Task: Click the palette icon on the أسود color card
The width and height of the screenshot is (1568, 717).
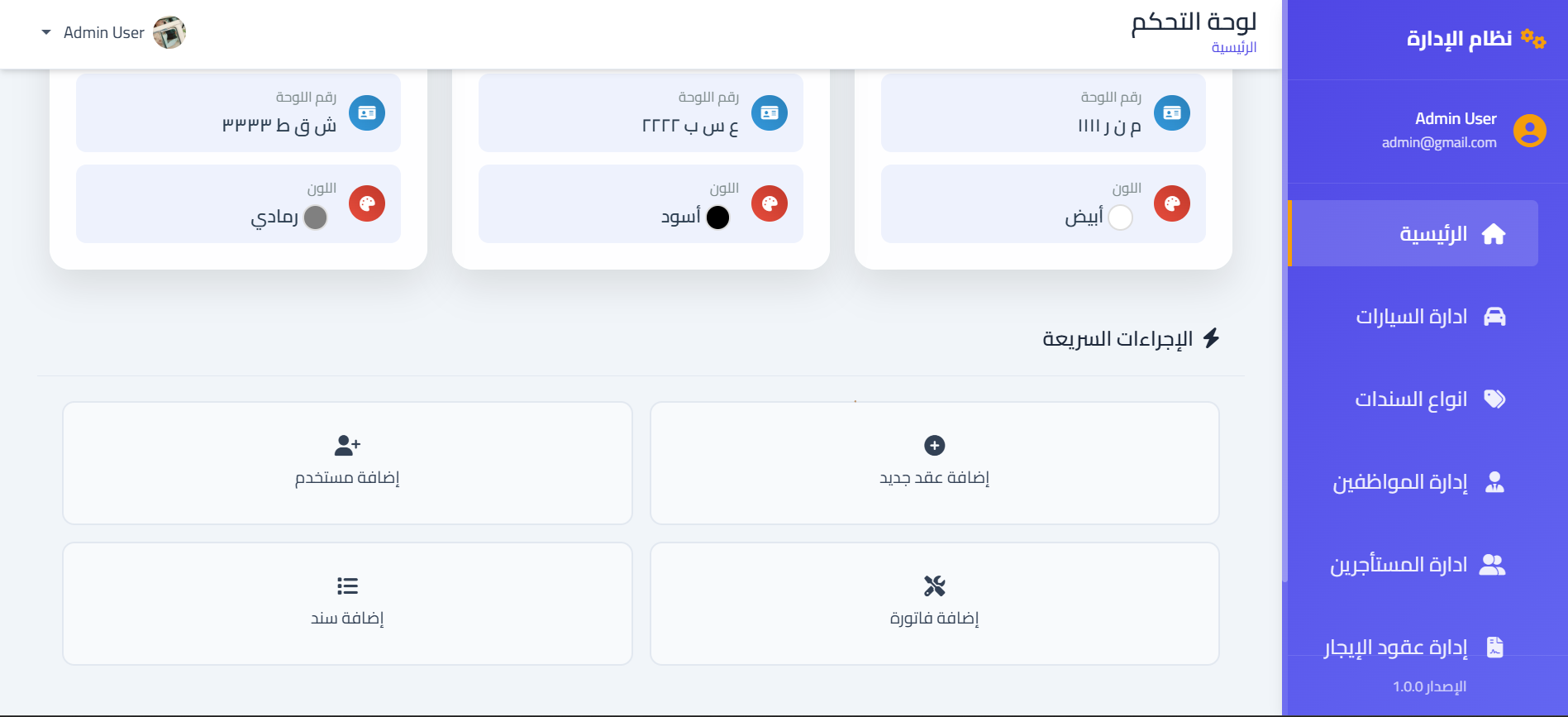Action: click(770, 203)
